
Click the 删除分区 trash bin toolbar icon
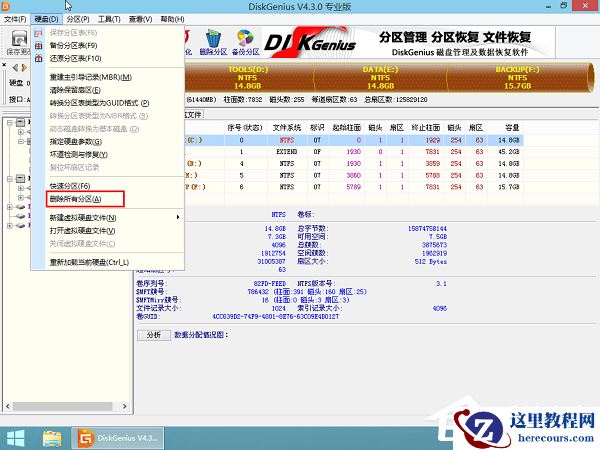point(213,42)
